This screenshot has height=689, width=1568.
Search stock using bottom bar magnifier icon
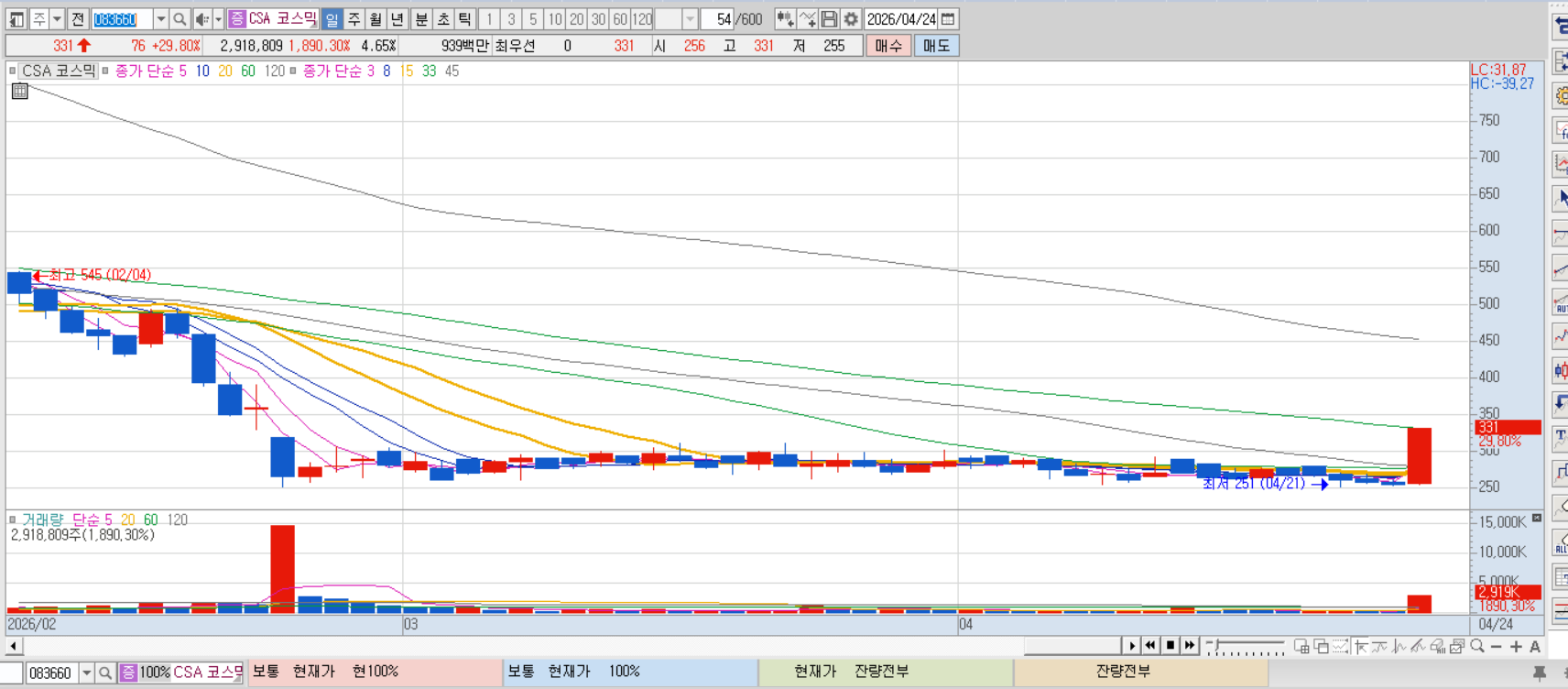[x=105, y=673]
